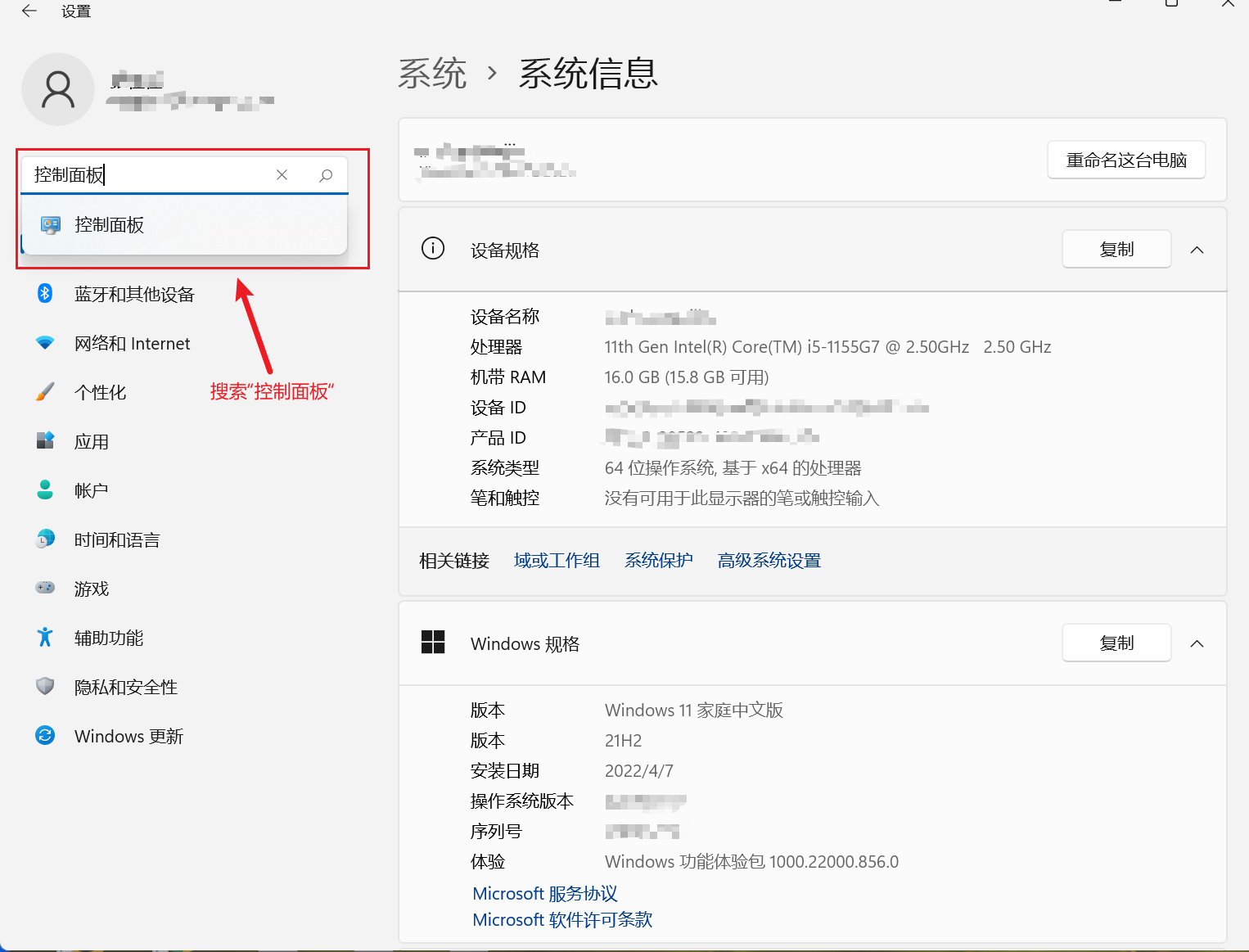Click 重命名这台电脑 button
The height and width of the screenshot is (952, 1249).
coord(1125,160)
